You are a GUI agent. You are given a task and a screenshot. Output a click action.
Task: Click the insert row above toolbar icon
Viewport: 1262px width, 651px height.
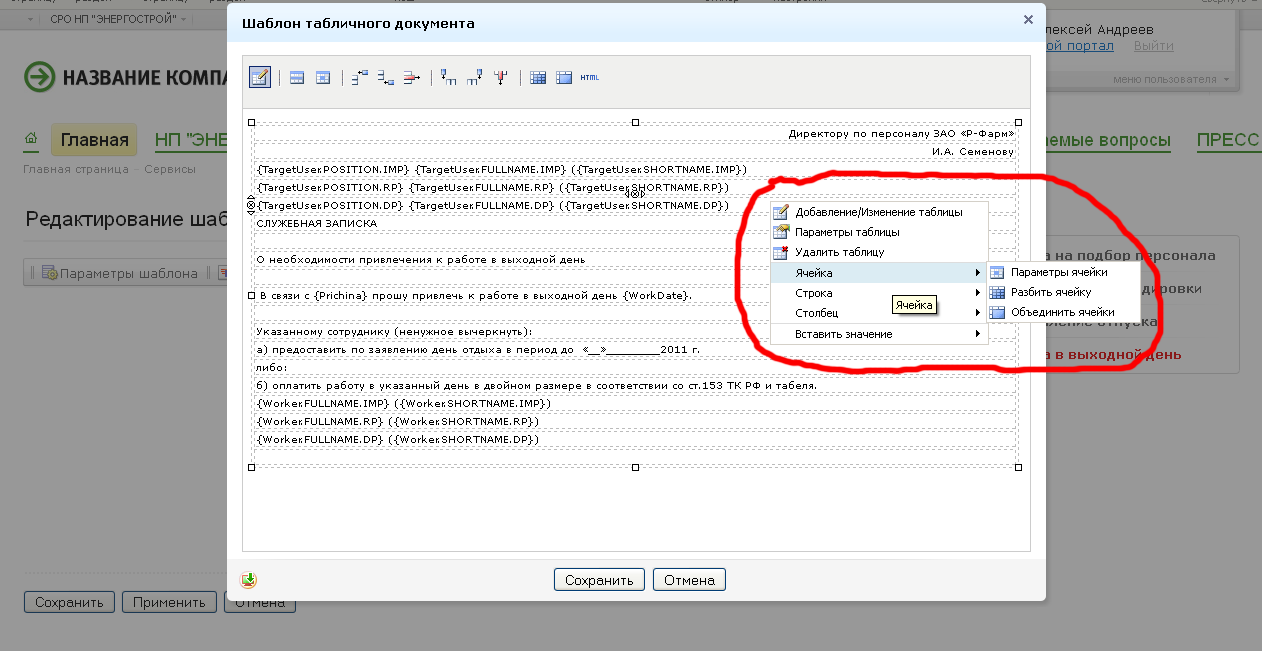pyautogui.click(x=360, y=77)
